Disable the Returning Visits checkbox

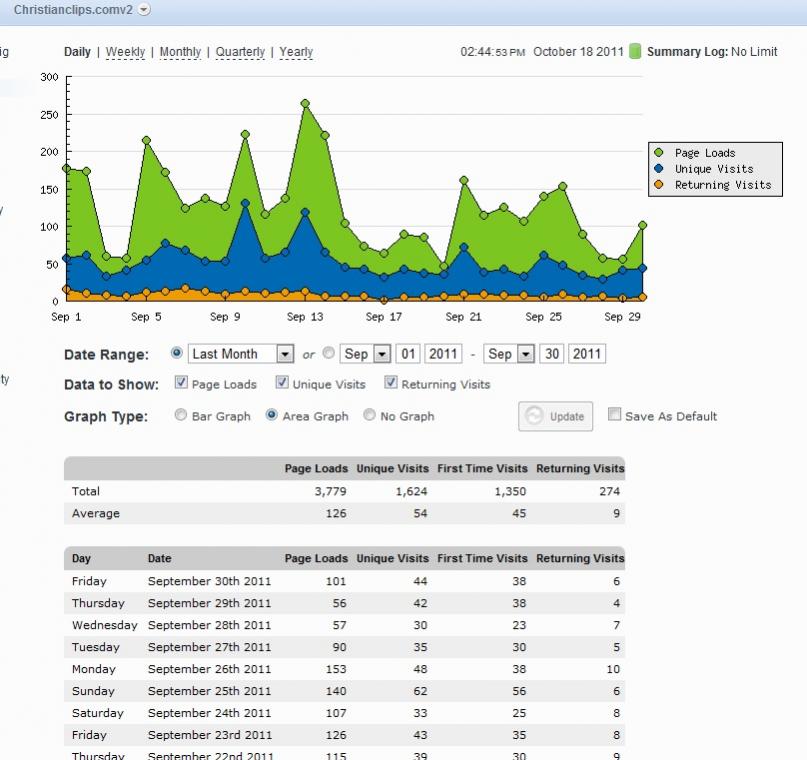(x=391, y=383)
